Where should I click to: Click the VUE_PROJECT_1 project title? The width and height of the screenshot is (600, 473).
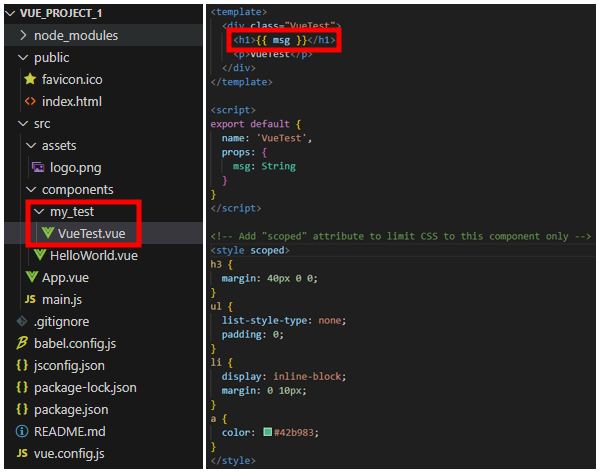[x=61, y=13]
